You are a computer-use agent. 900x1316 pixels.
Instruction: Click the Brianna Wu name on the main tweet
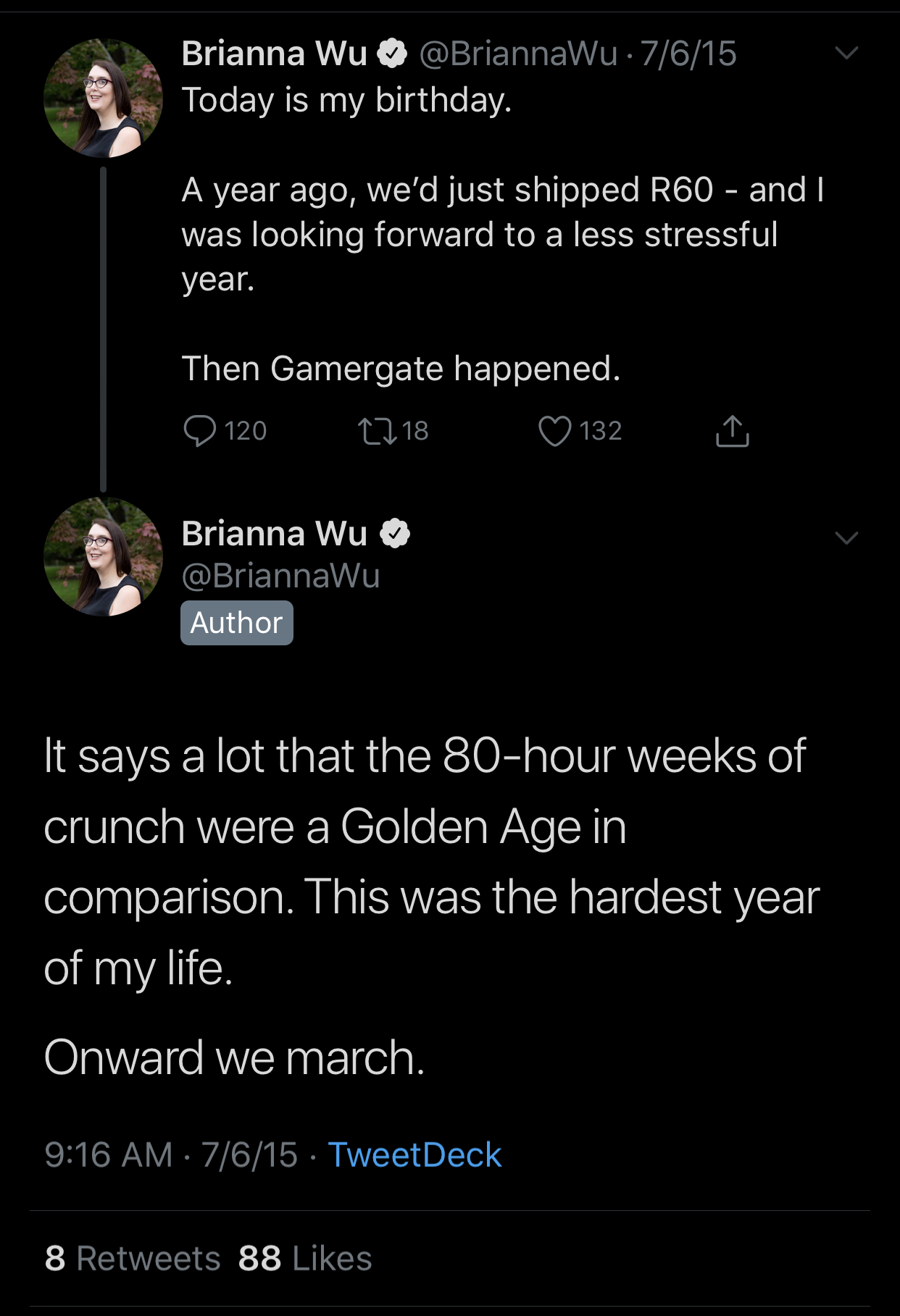tap(275, 533)
